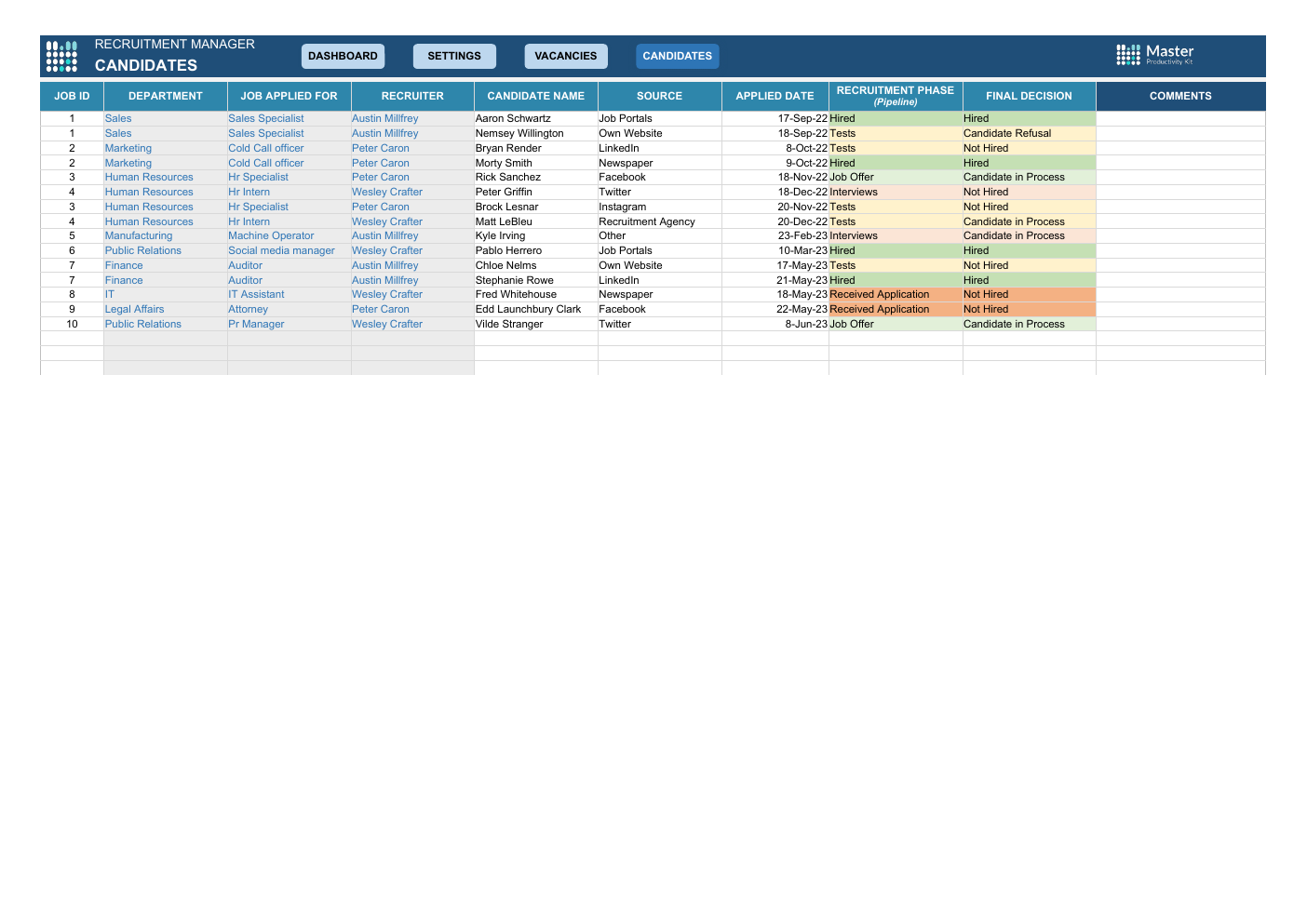Click Bryan Render's LinkedIn source cell
1307x924 pixels.
tap(660, 148)
